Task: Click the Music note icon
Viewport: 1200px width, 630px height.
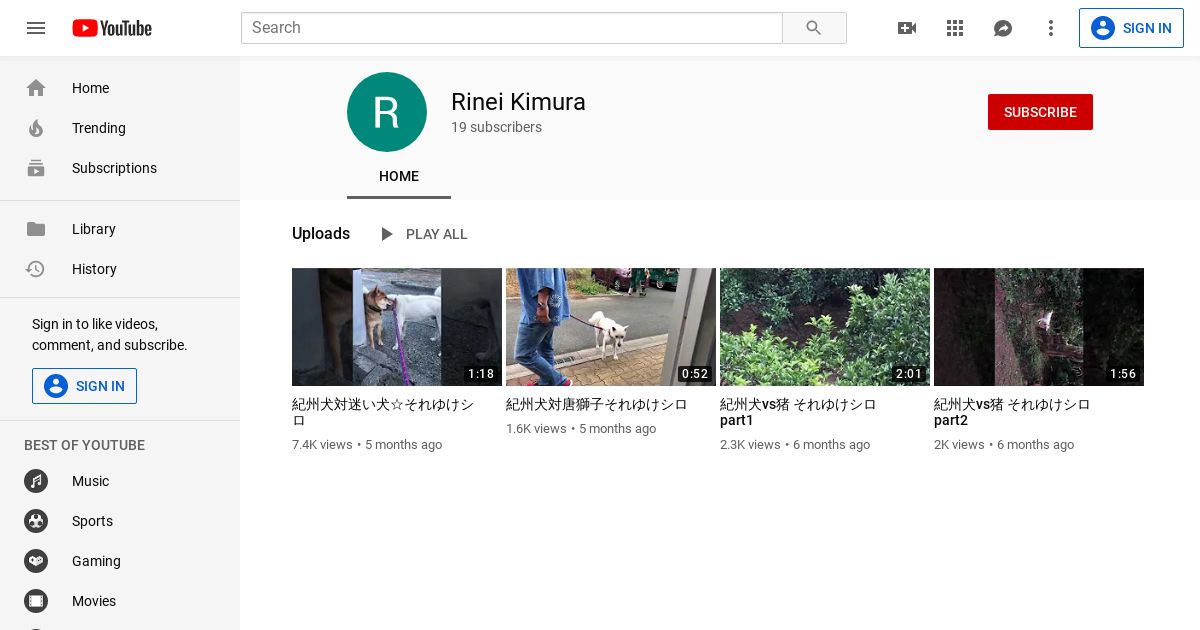Action: coord(36,481)
